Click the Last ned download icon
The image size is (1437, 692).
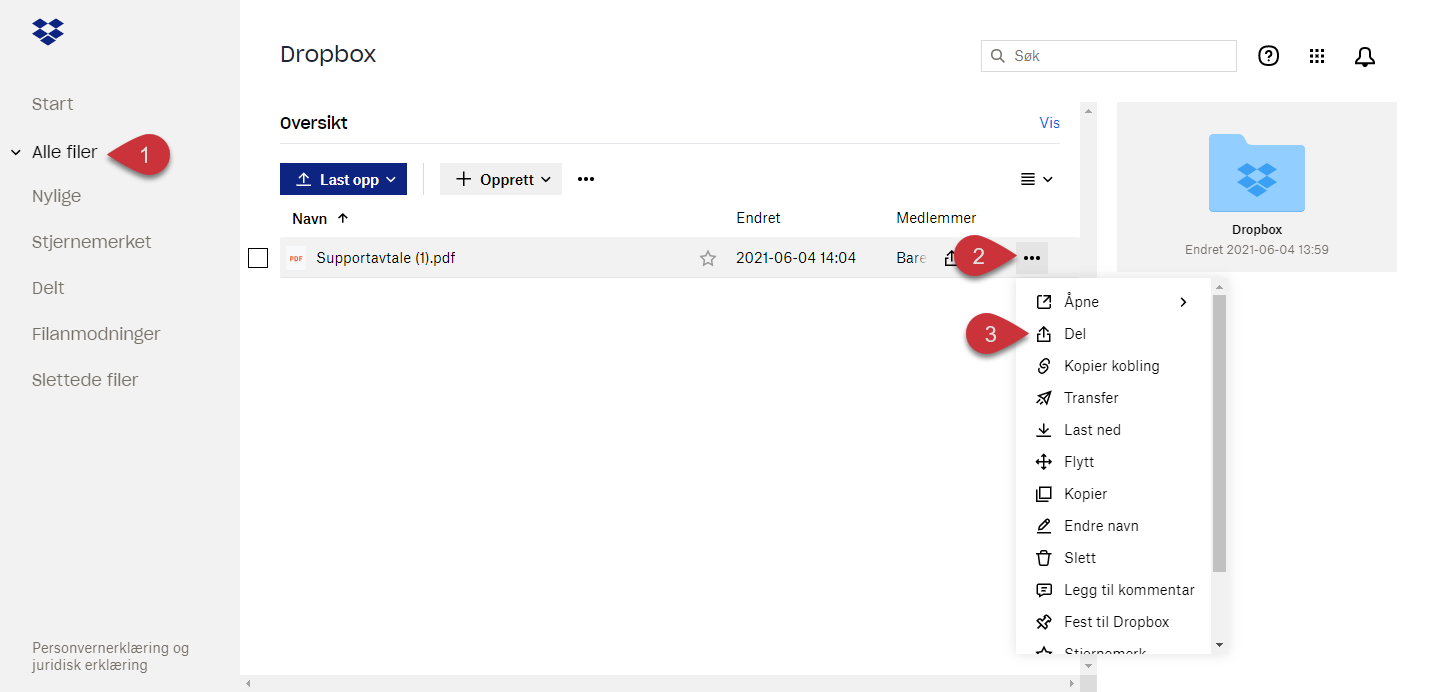1044,430
